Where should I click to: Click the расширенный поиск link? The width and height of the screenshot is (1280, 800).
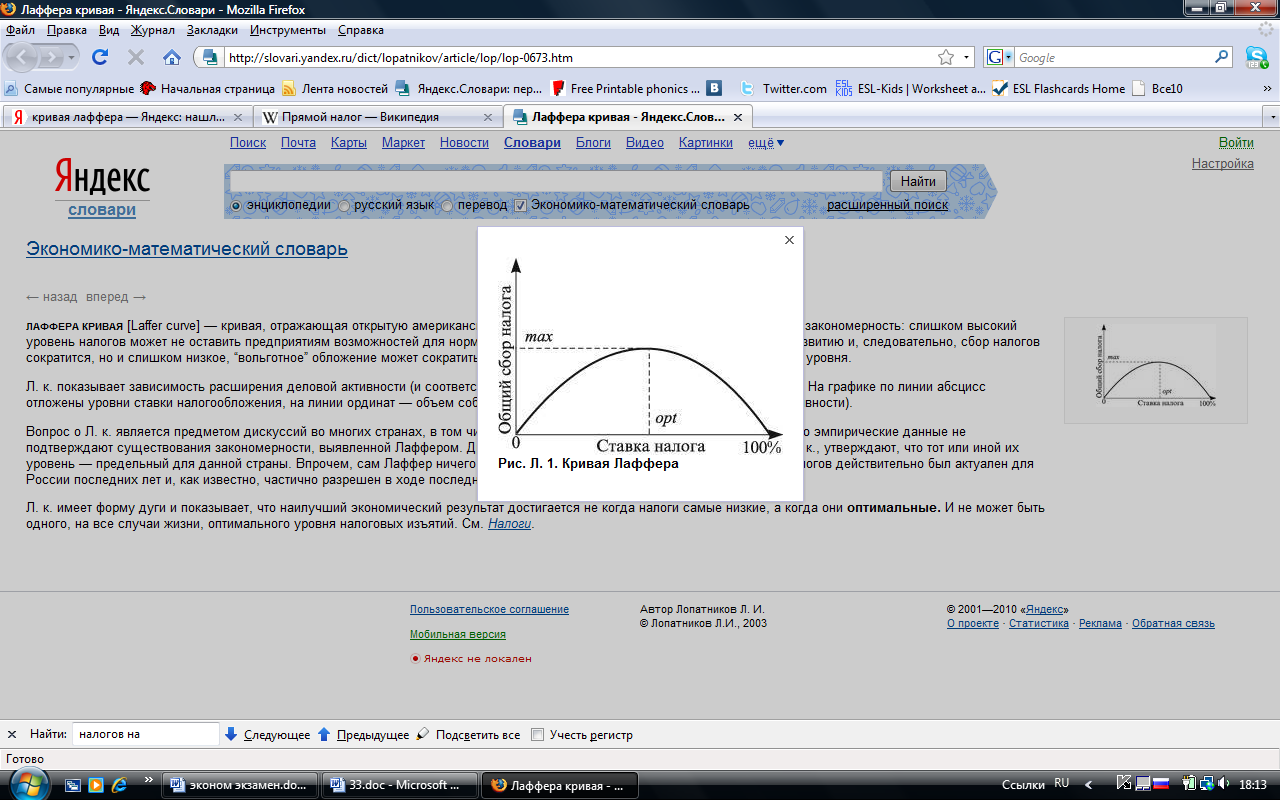[x=887, y=205]
